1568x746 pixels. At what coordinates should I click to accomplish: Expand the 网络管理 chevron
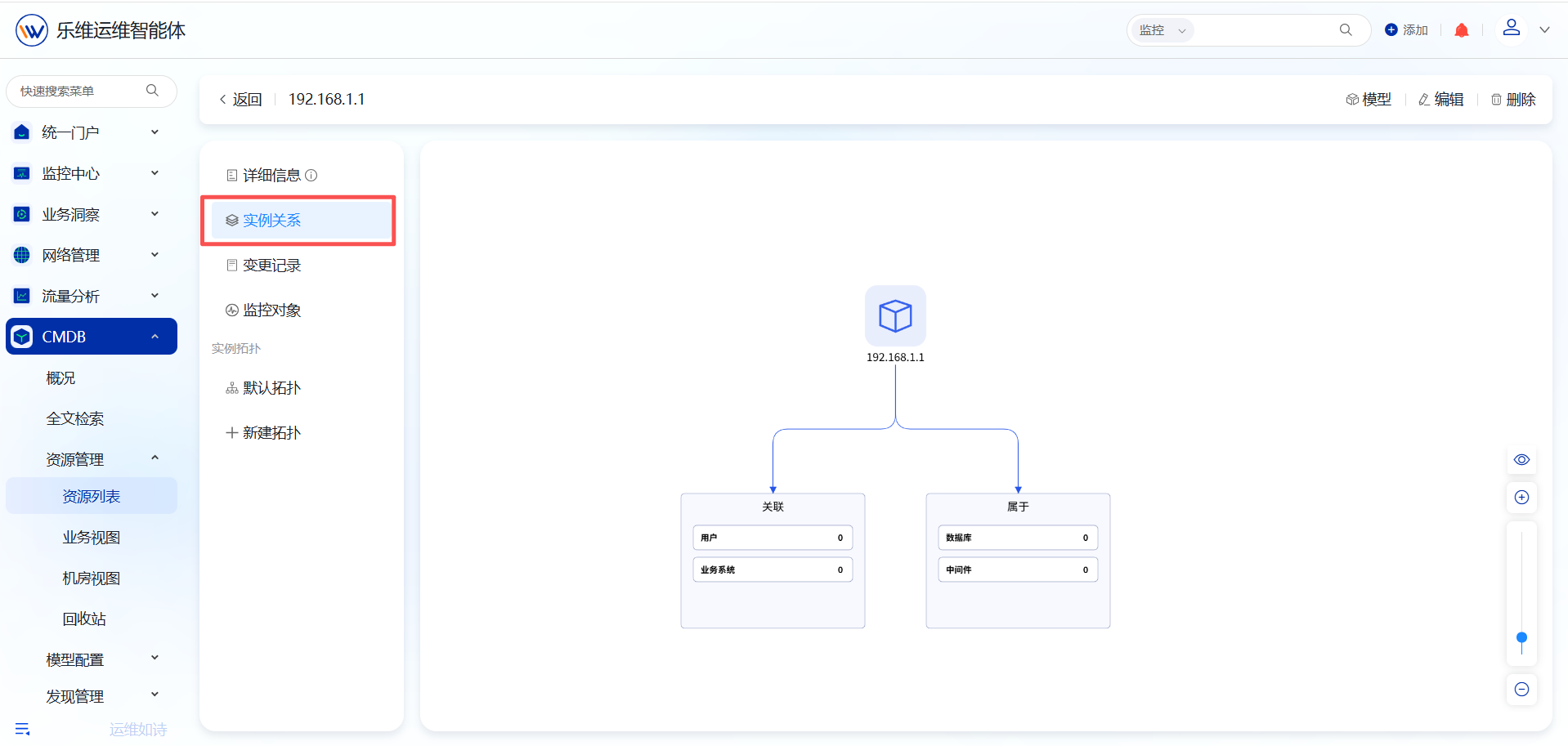[x=155, y=255]
